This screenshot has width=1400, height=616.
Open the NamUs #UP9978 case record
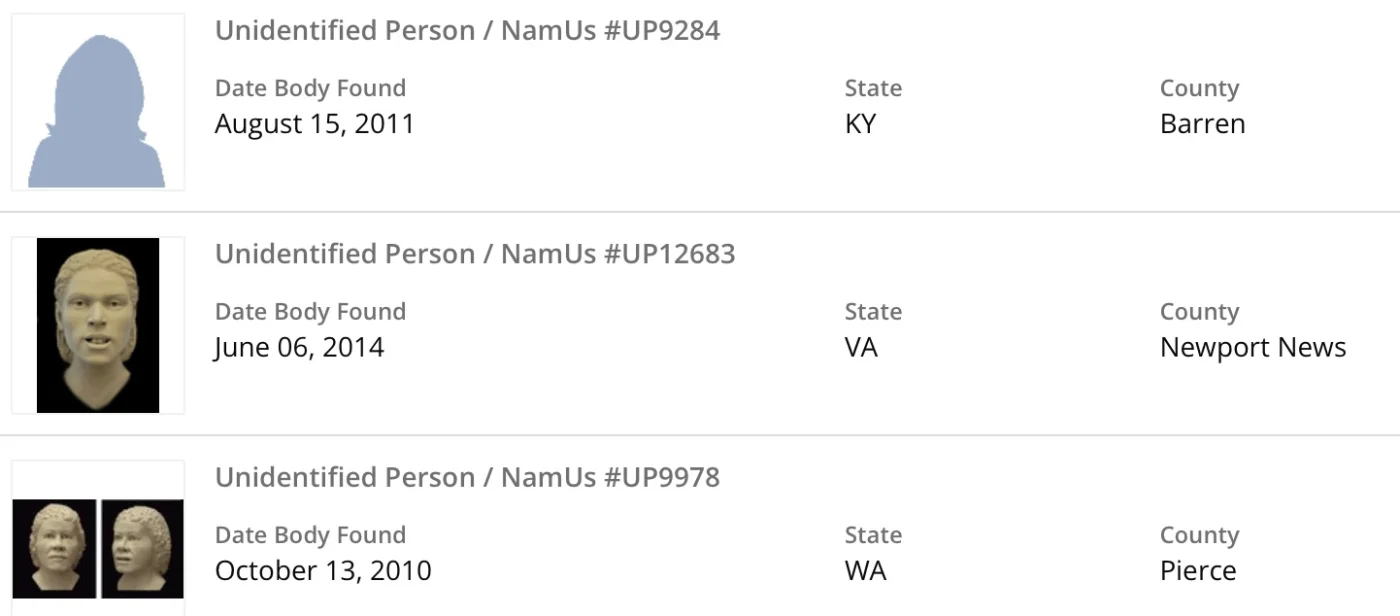[x=467, y=477]
